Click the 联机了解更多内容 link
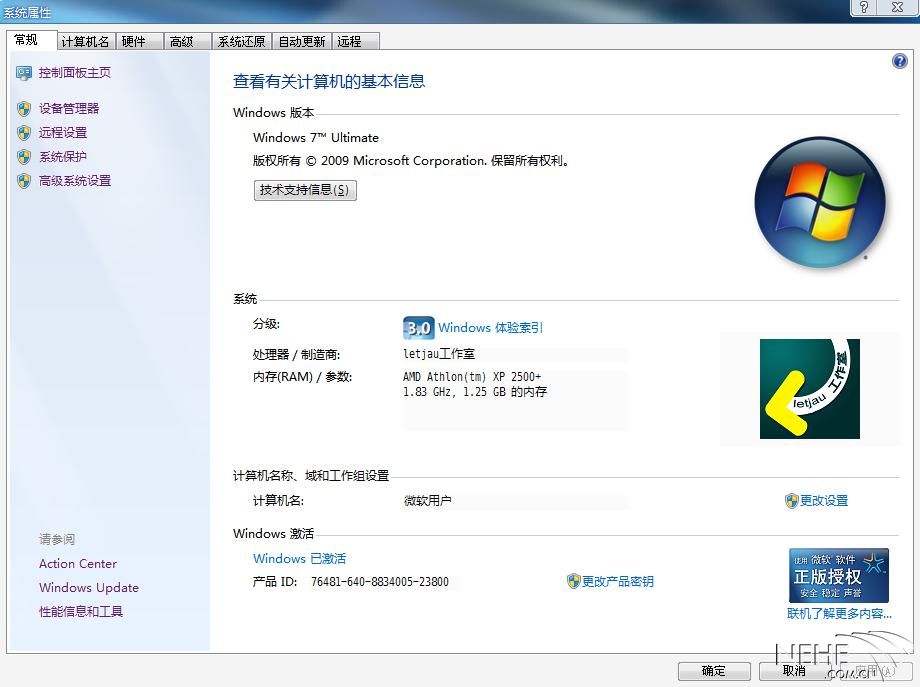This screenshot has height=687, width=920. (x=839, y=614)
